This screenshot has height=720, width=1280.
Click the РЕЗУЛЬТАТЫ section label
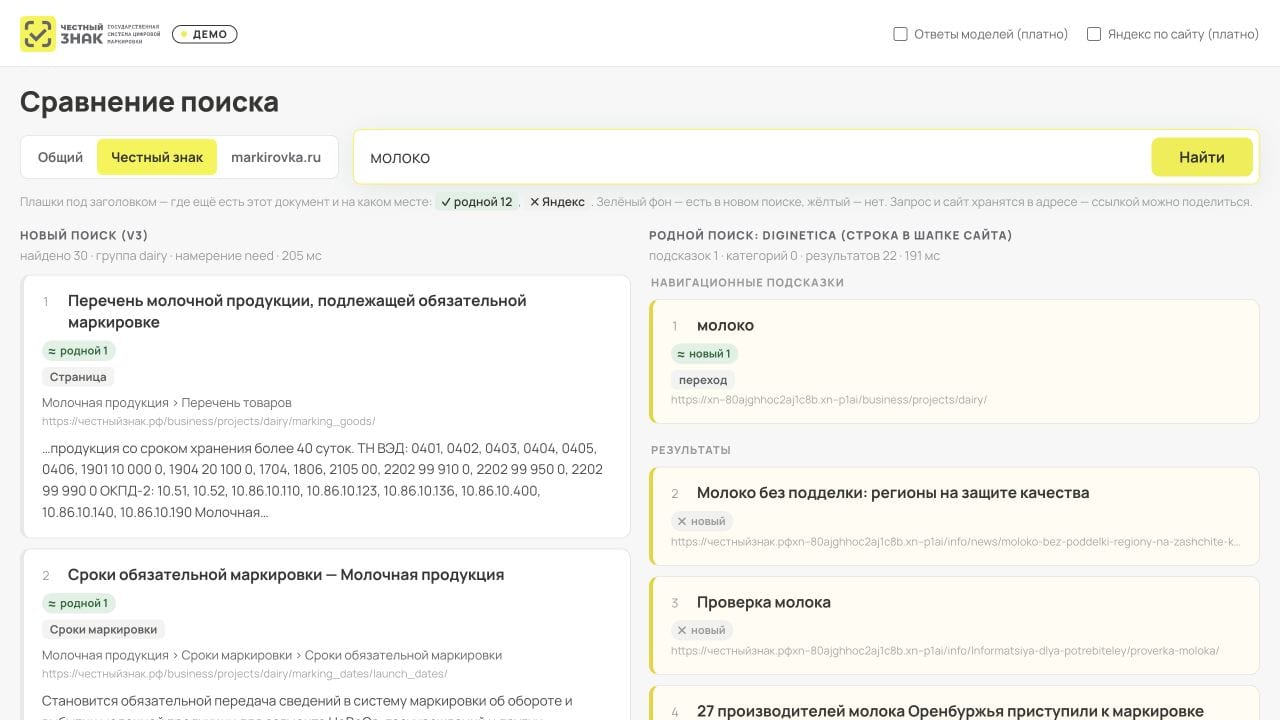[x=691, y=450]
